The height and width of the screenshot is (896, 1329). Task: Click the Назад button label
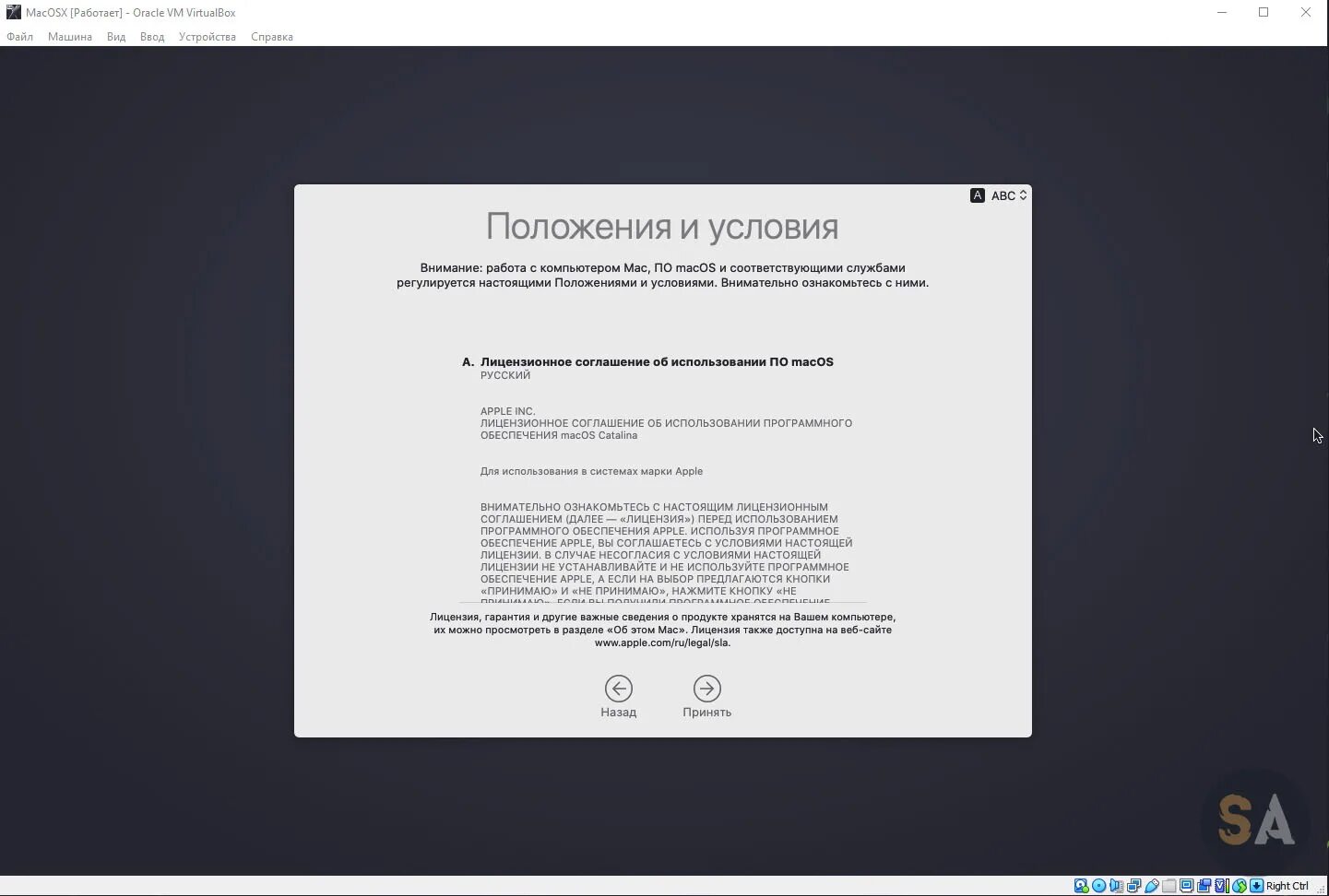pos(619,712)
